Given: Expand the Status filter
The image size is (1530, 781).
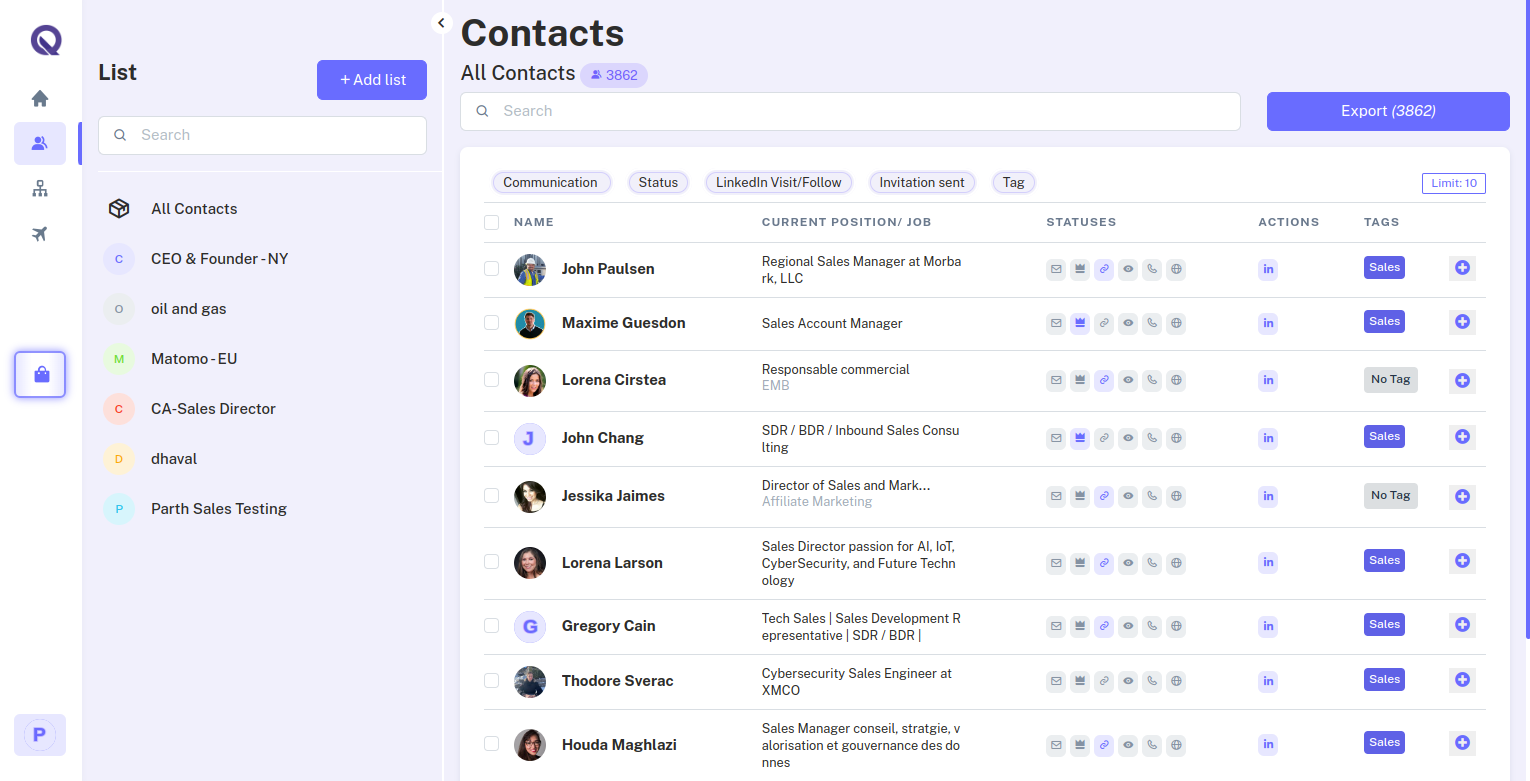Looking at the screenshot, I should pyautogui.click(x=658, y=182).
